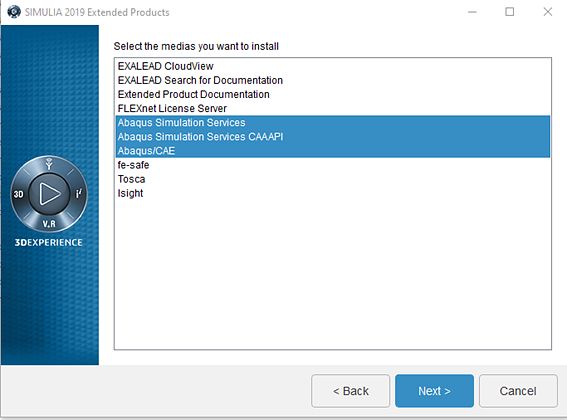Select Isight in the media list

[333, 193]
